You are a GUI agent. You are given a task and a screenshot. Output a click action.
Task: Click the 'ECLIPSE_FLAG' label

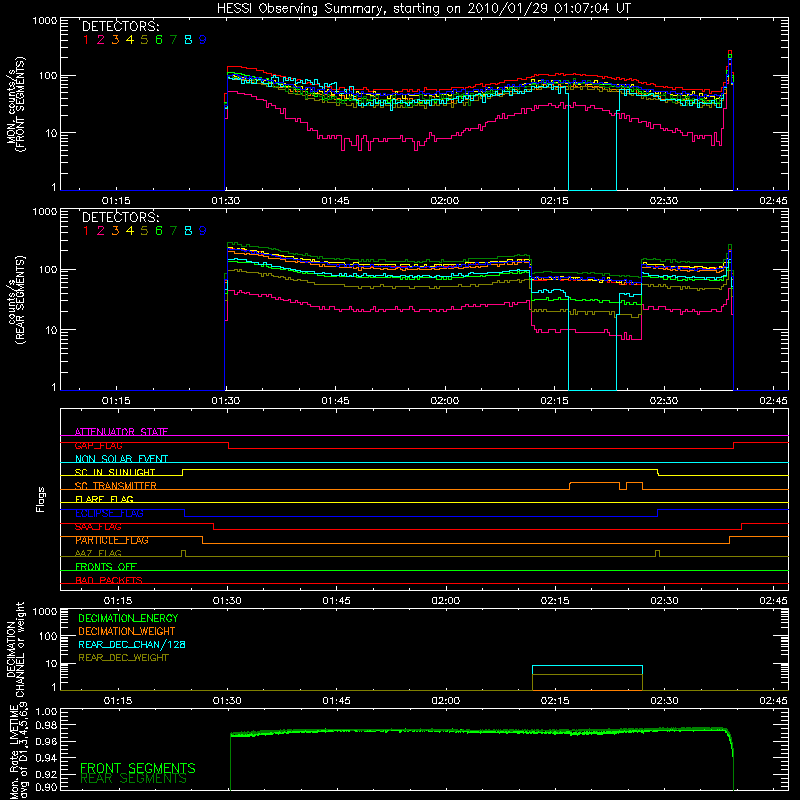point(109,513)
